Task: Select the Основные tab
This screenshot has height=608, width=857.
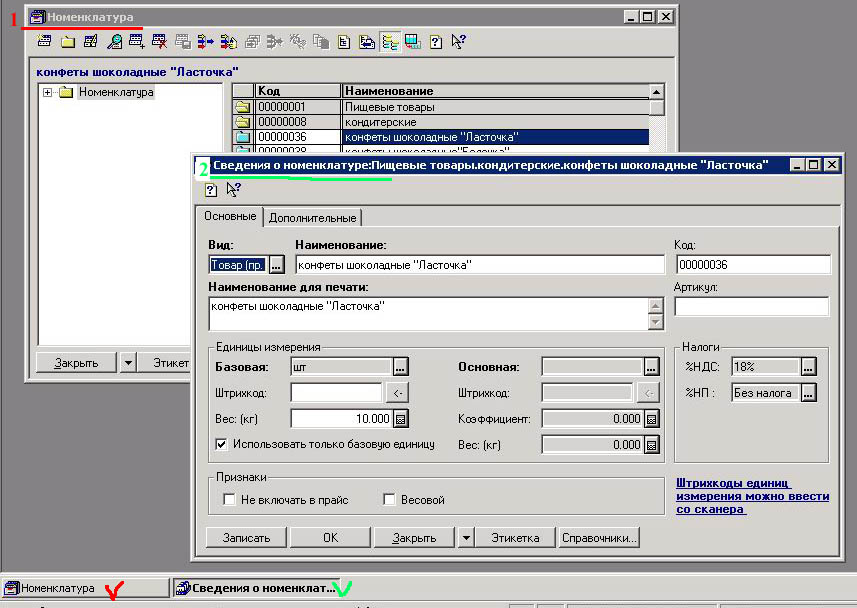Action: coord(231,216)
